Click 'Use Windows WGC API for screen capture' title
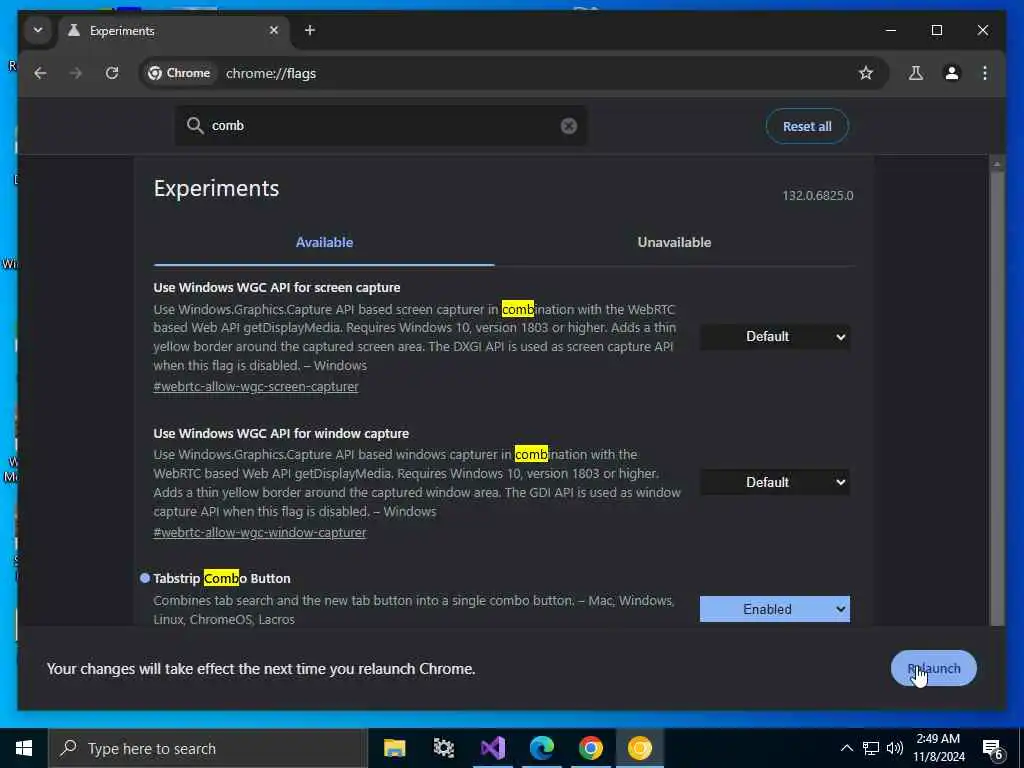The width and height of the screenshot is (1024, 768). (x=277, y=287)
